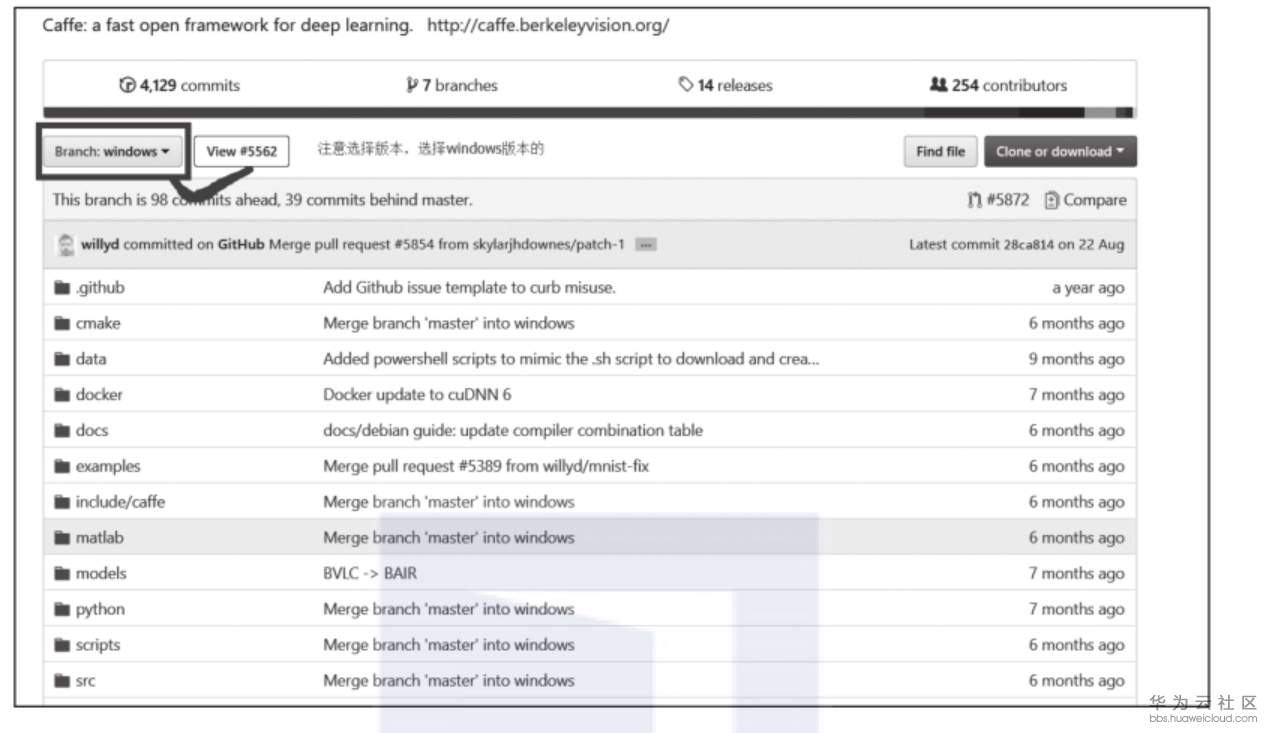Open pull request #5872 link
The image size is (1271, 733).
pyautogui.click(x=1008, y=200)
